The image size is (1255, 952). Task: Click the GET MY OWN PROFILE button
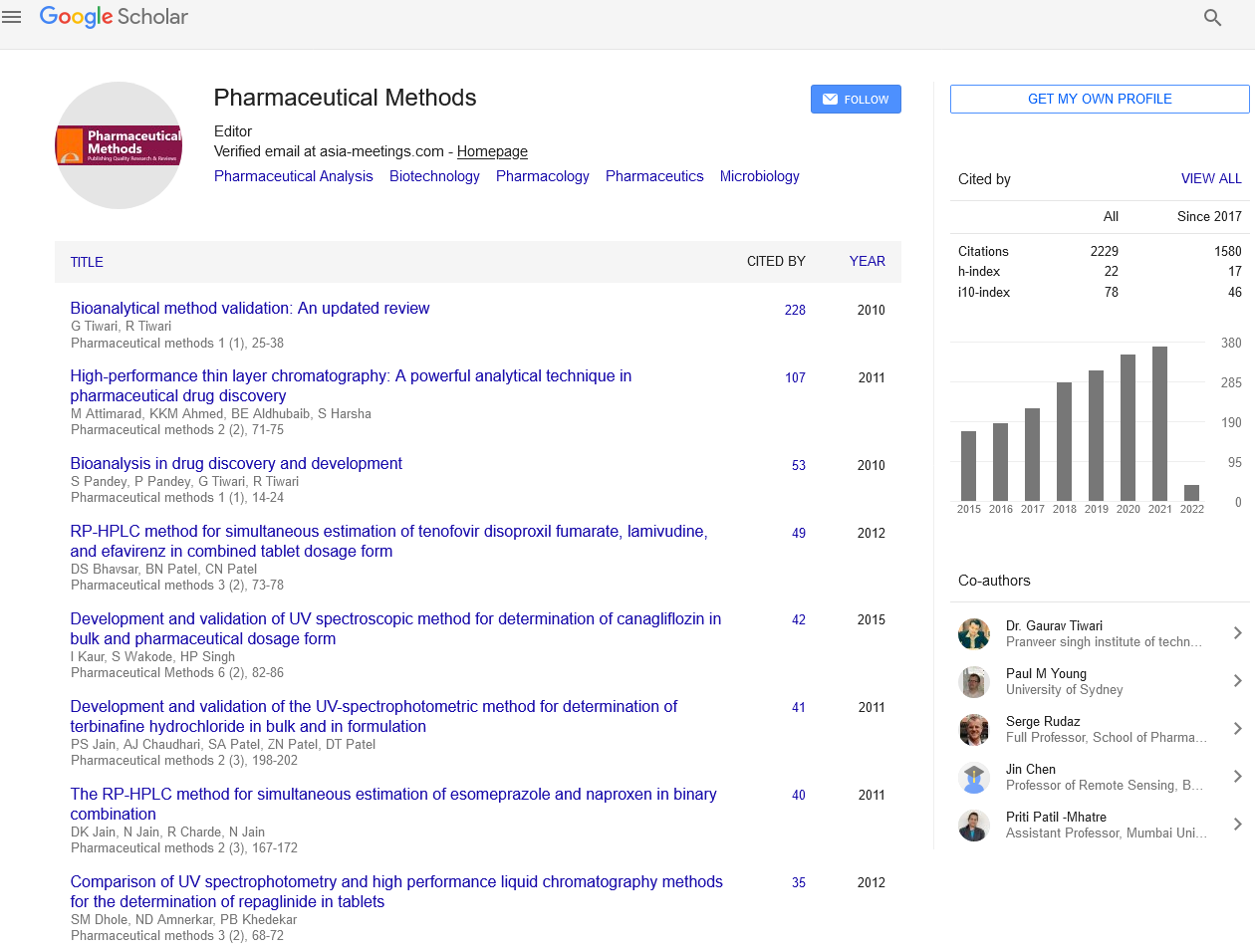point(1100,99)
